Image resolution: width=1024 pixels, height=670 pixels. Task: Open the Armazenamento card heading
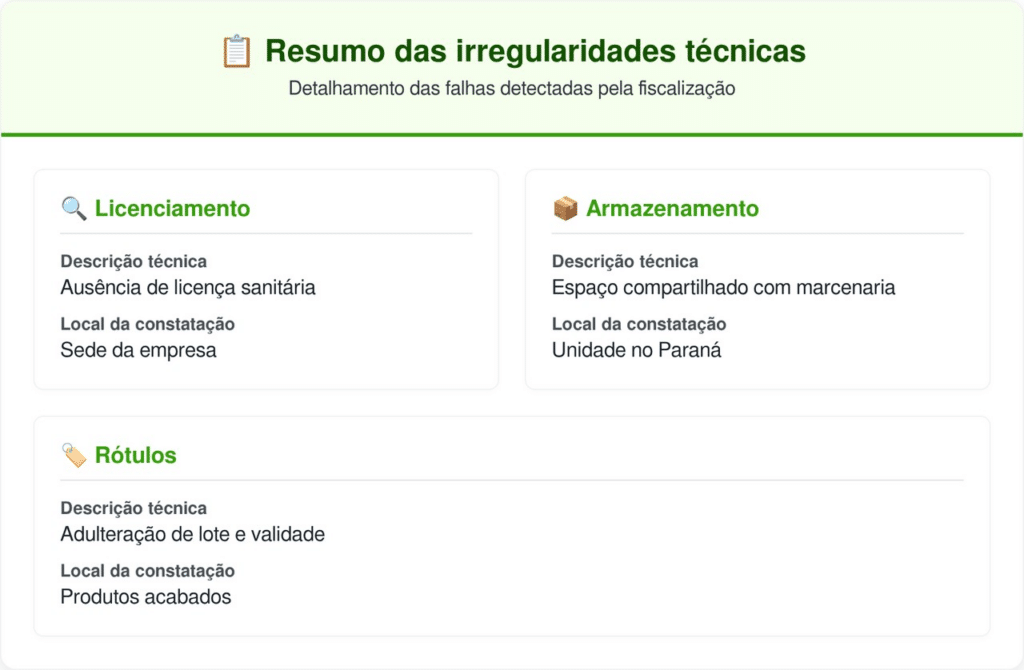point(672,209)
